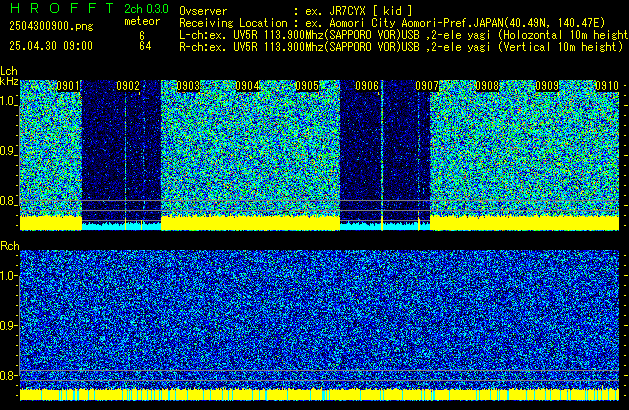Click the Lch 0.9 frequency axis label

8,151
